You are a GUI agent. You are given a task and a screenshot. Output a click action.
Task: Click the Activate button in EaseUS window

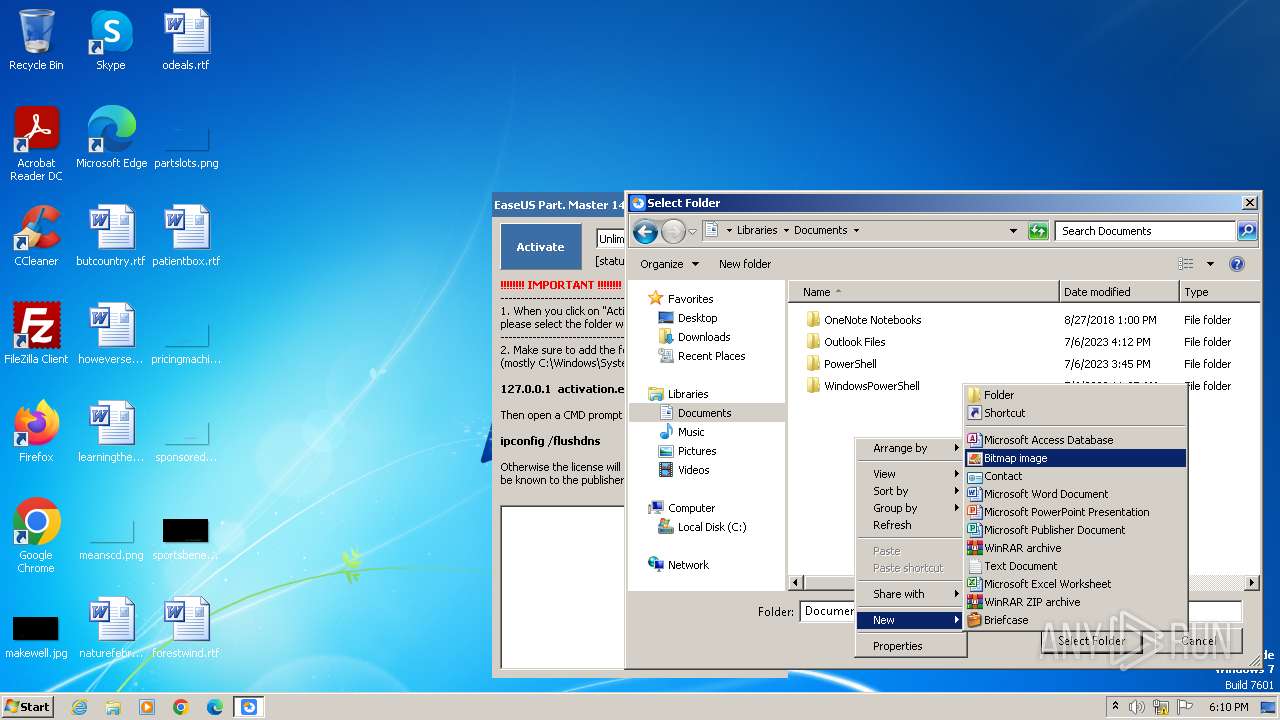[540, 247]
